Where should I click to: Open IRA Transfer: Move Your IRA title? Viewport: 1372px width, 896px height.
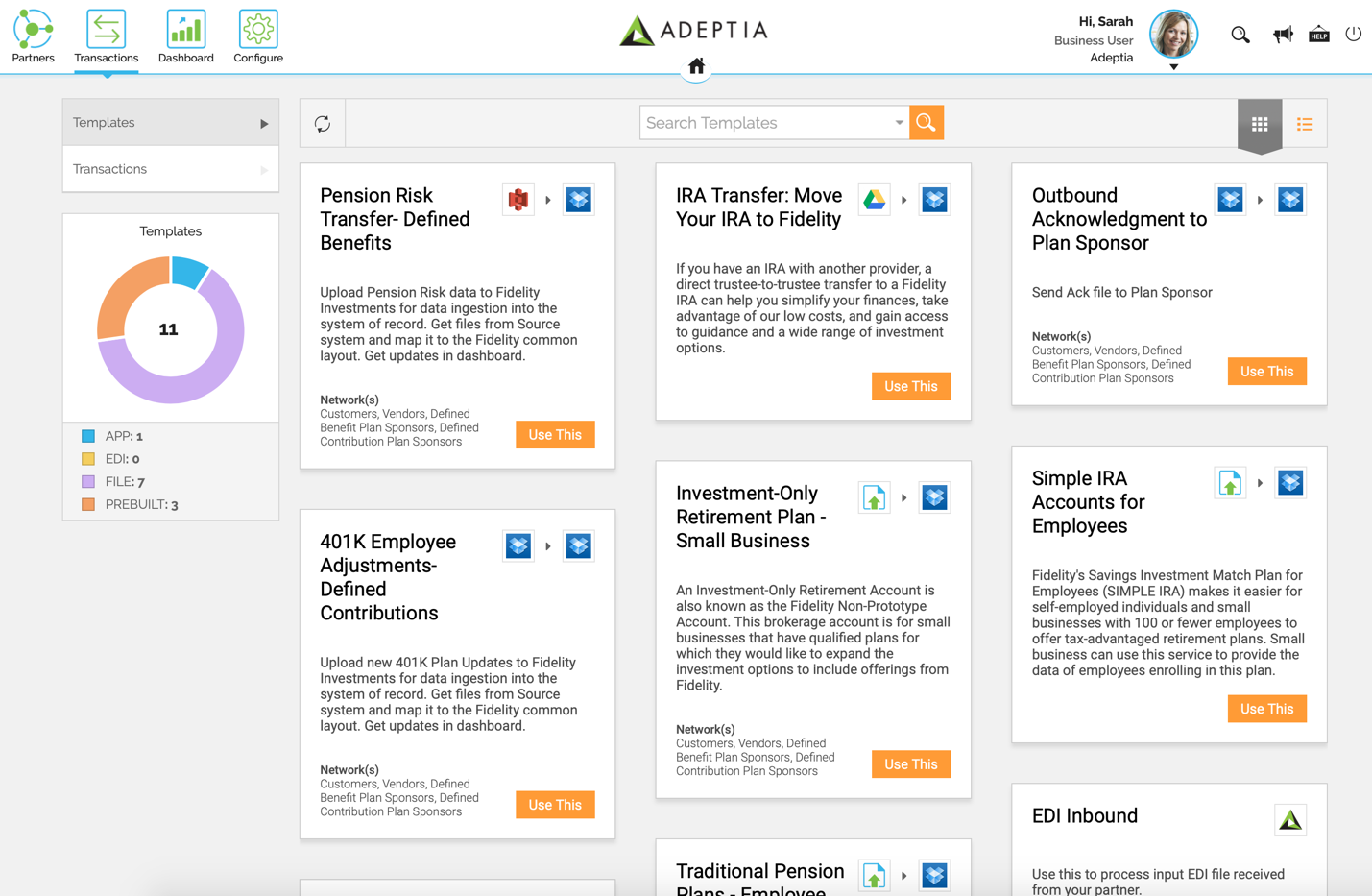758,207
